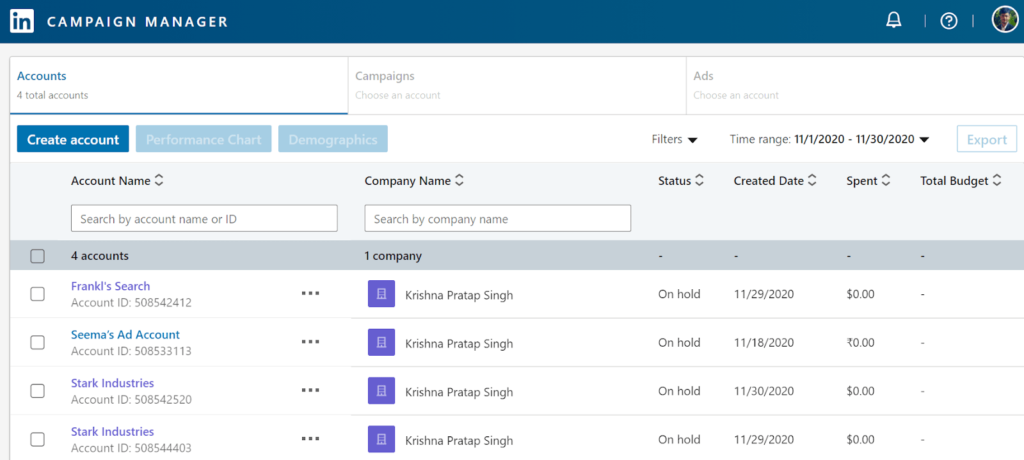
Task: Check the checkbox for account 508542520
Action: 38,391
